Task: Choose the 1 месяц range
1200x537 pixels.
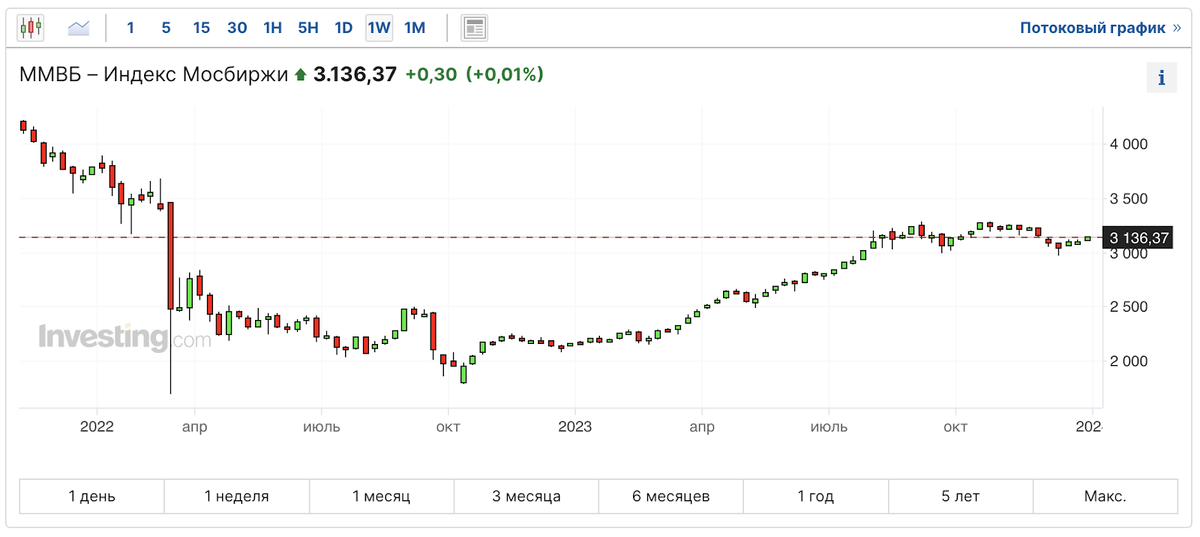Action: (381, 496)
